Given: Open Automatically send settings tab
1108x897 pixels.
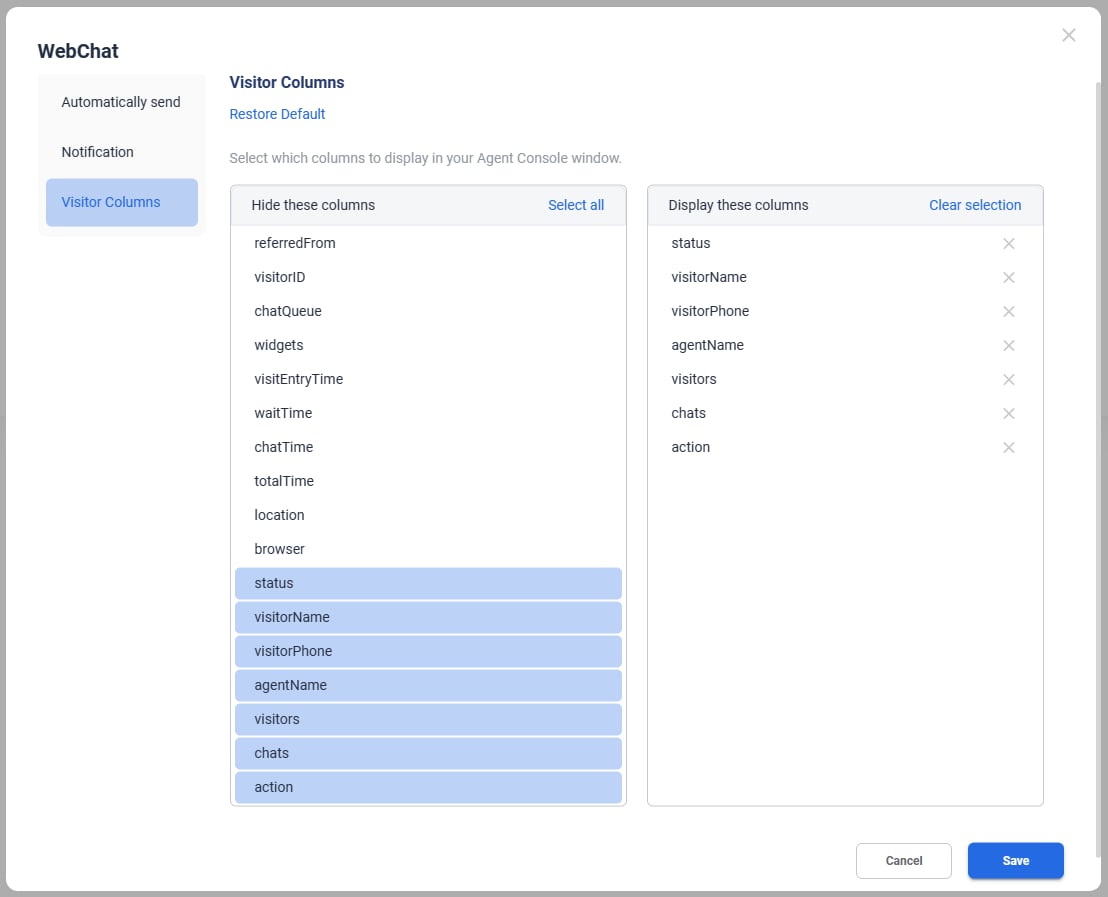Looking at the screenshot, I should [121, 102].
